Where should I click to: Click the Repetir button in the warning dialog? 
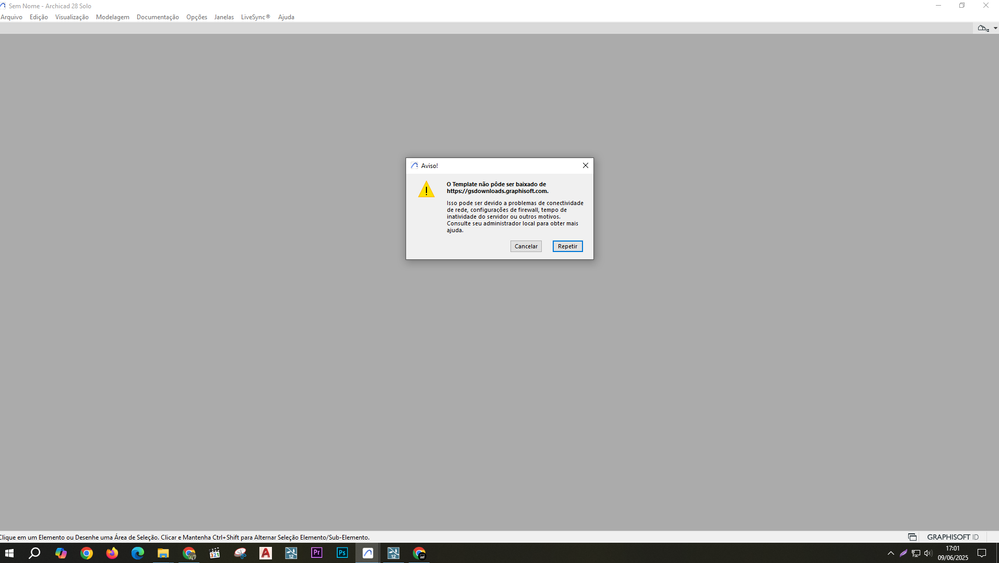tap(567, 246)
